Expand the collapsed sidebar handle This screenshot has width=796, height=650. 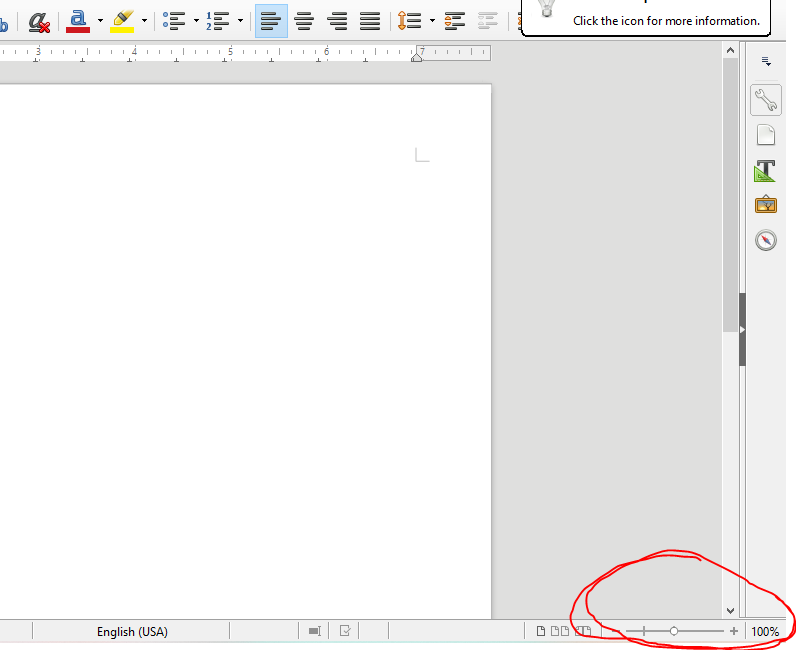point(742,330)
